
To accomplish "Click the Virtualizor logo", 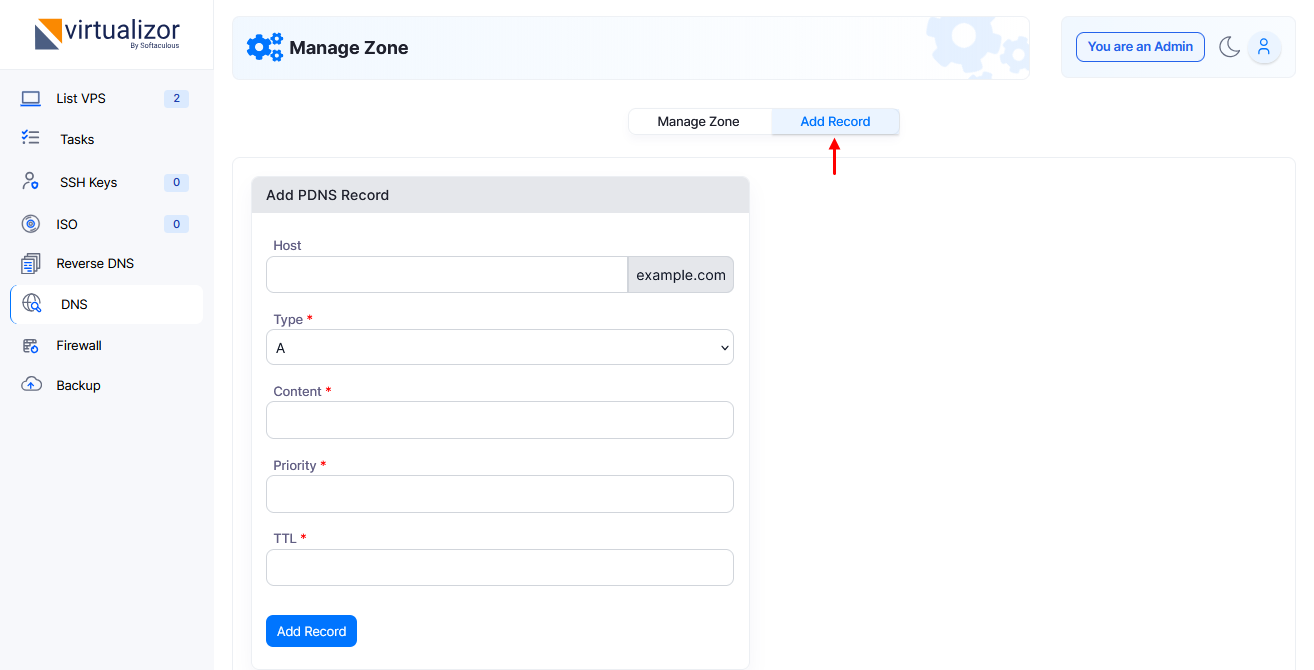I will pos(107,35).
